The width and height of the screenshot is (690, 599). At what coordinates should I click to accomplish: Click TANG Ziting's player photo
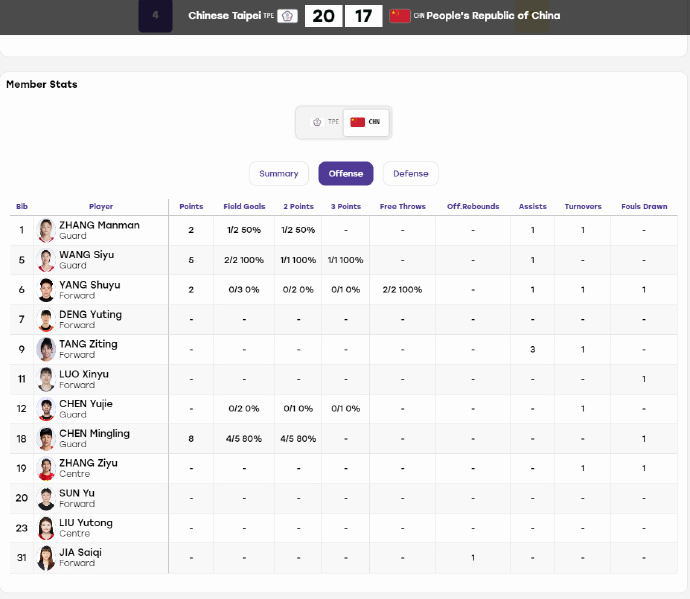[x=46, y=349]
